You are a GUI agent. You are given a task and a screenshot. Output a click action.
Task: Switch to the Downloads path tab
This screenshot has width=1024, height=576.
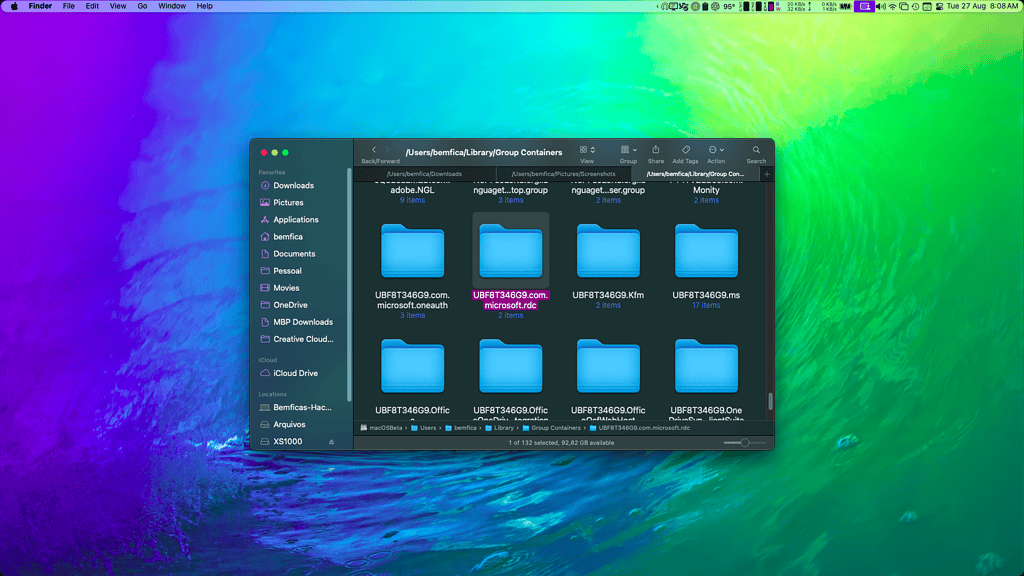click(424, 174)
